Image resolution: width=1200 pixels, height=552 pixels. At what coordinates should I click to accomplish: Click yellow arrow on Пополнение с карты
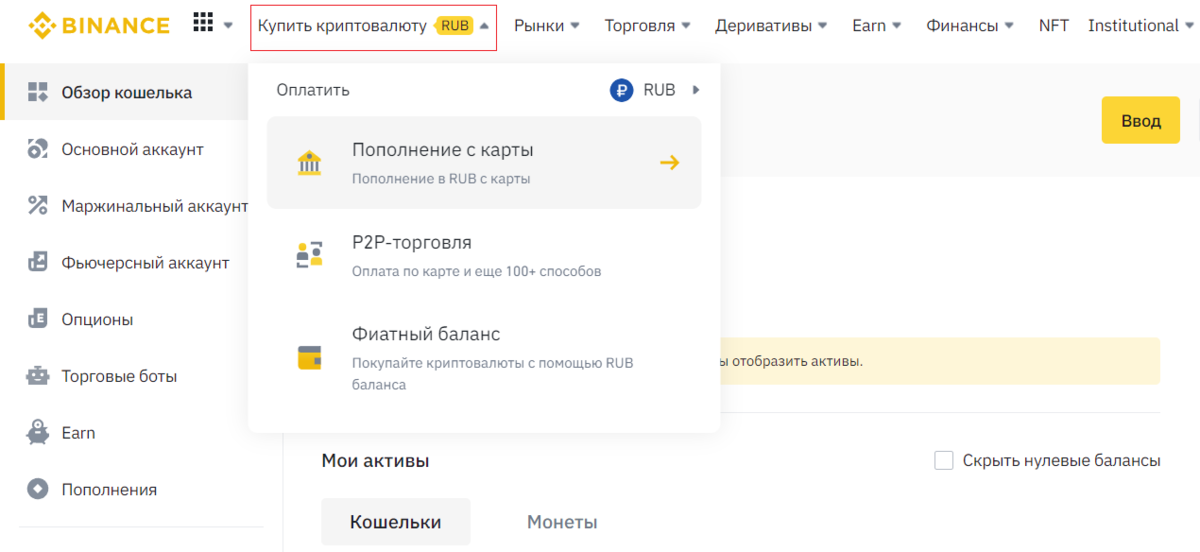pyautogui.click(x=670, y=162)
